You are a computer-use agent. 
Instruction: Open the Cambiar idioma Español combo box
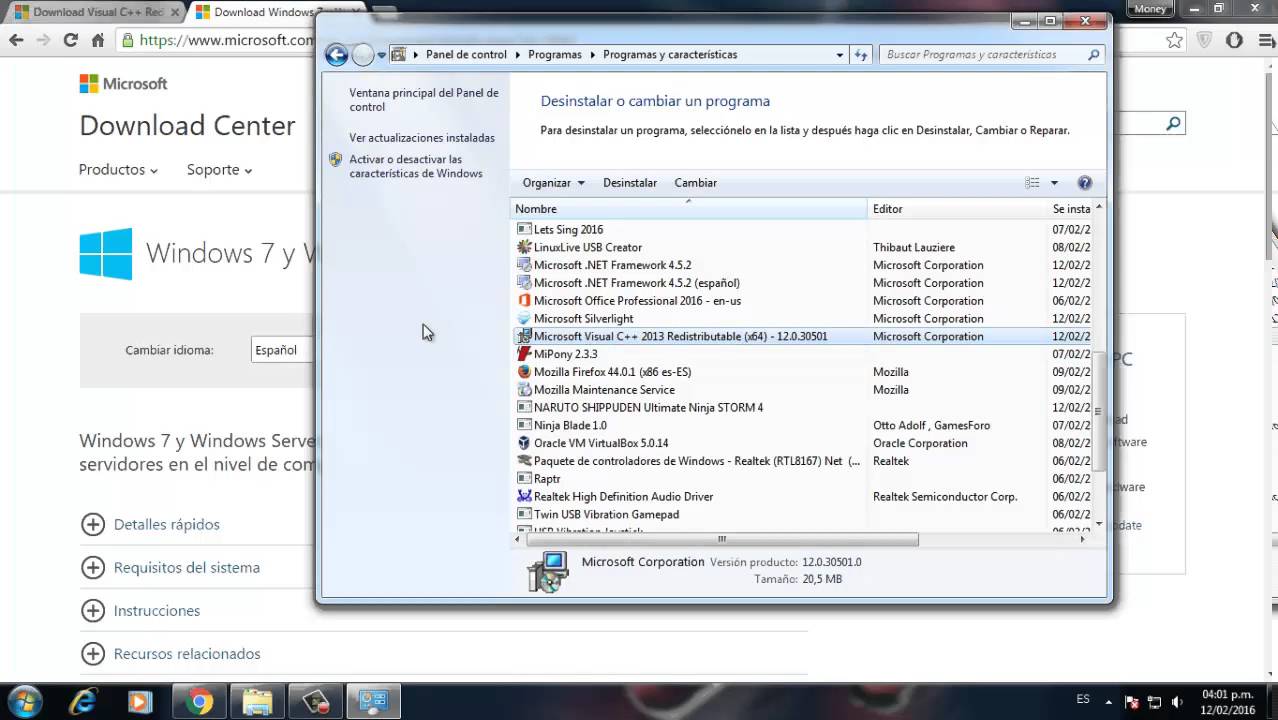[284, 350]
